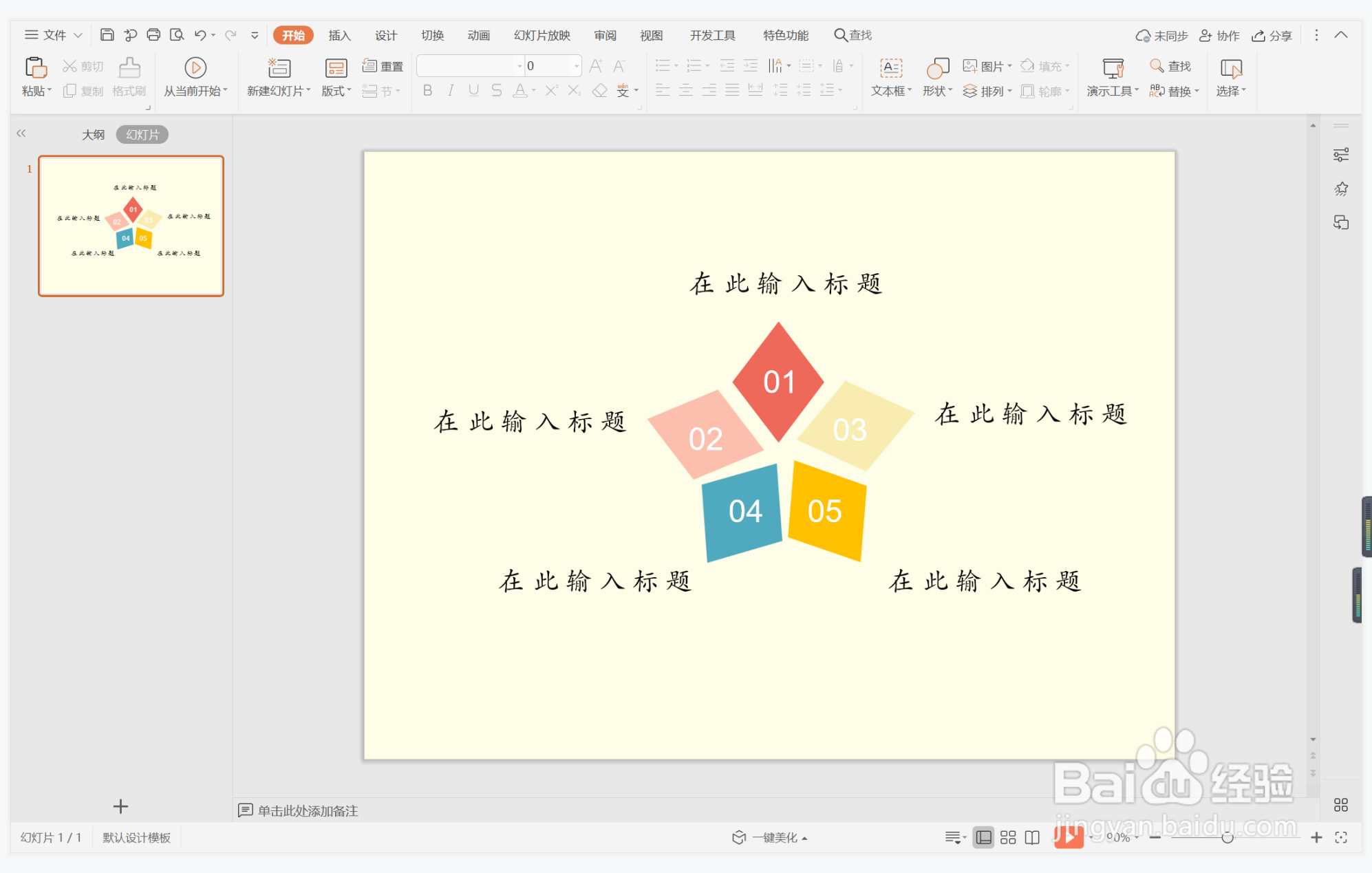The width and height of the screenshot is (1372, 873).
Task: Select slide 1 thumbnail
Action: pos(131,226)
